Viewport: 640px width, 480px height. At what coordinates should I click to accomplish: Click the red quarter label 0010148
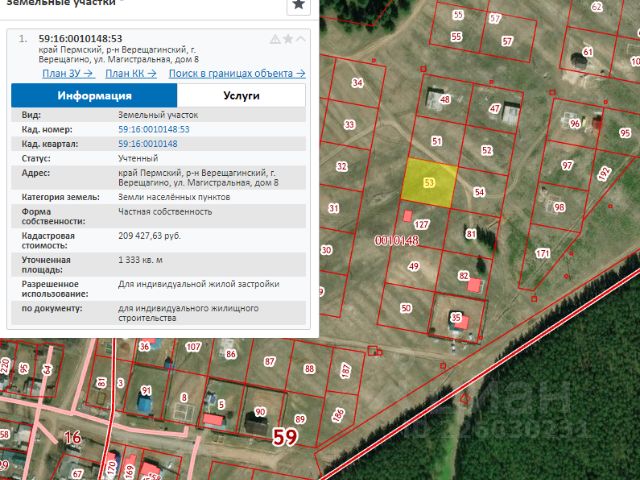click(396, 241)
